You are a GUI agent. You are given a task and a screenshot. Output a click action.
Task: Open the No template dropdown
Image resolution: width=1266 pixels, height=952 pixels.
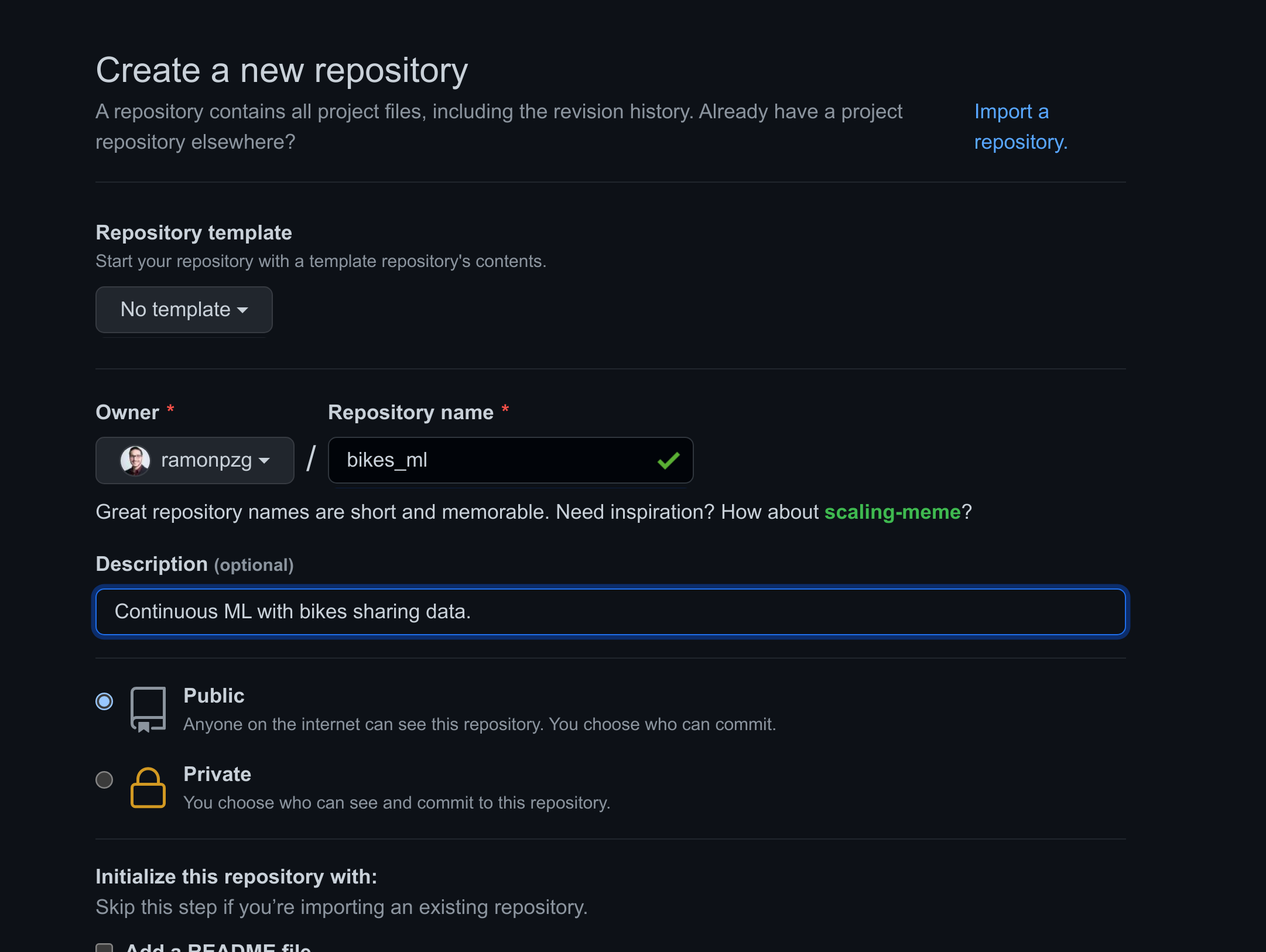coord(184,310)
